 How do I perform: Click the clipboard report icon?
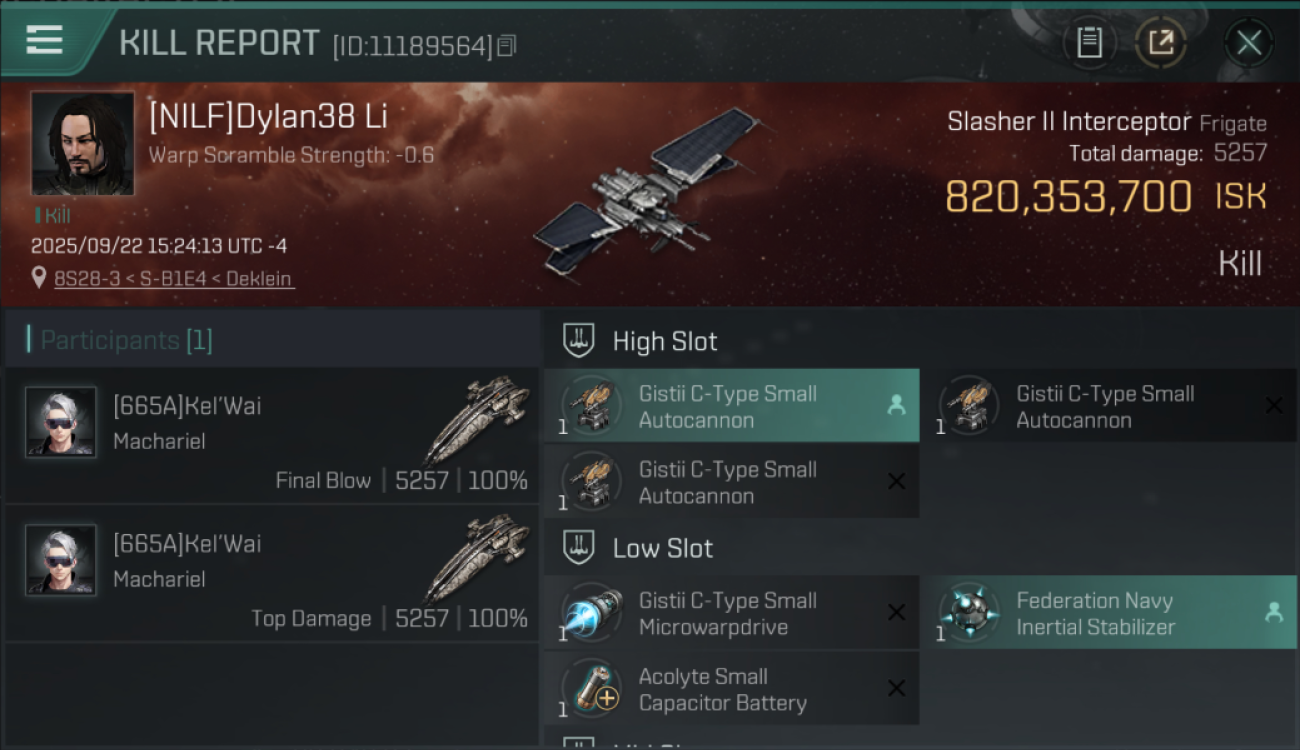[1089, 42]
